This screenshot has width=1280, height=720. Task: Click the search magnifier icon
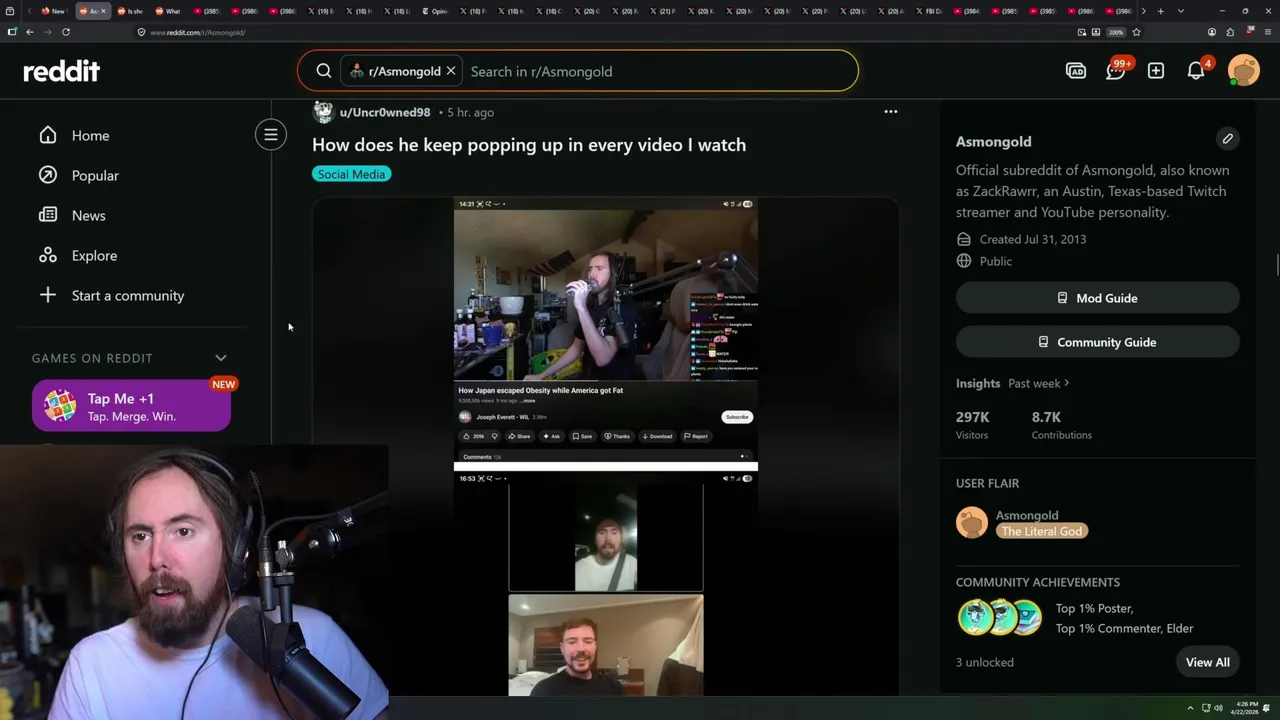(324, 71)
